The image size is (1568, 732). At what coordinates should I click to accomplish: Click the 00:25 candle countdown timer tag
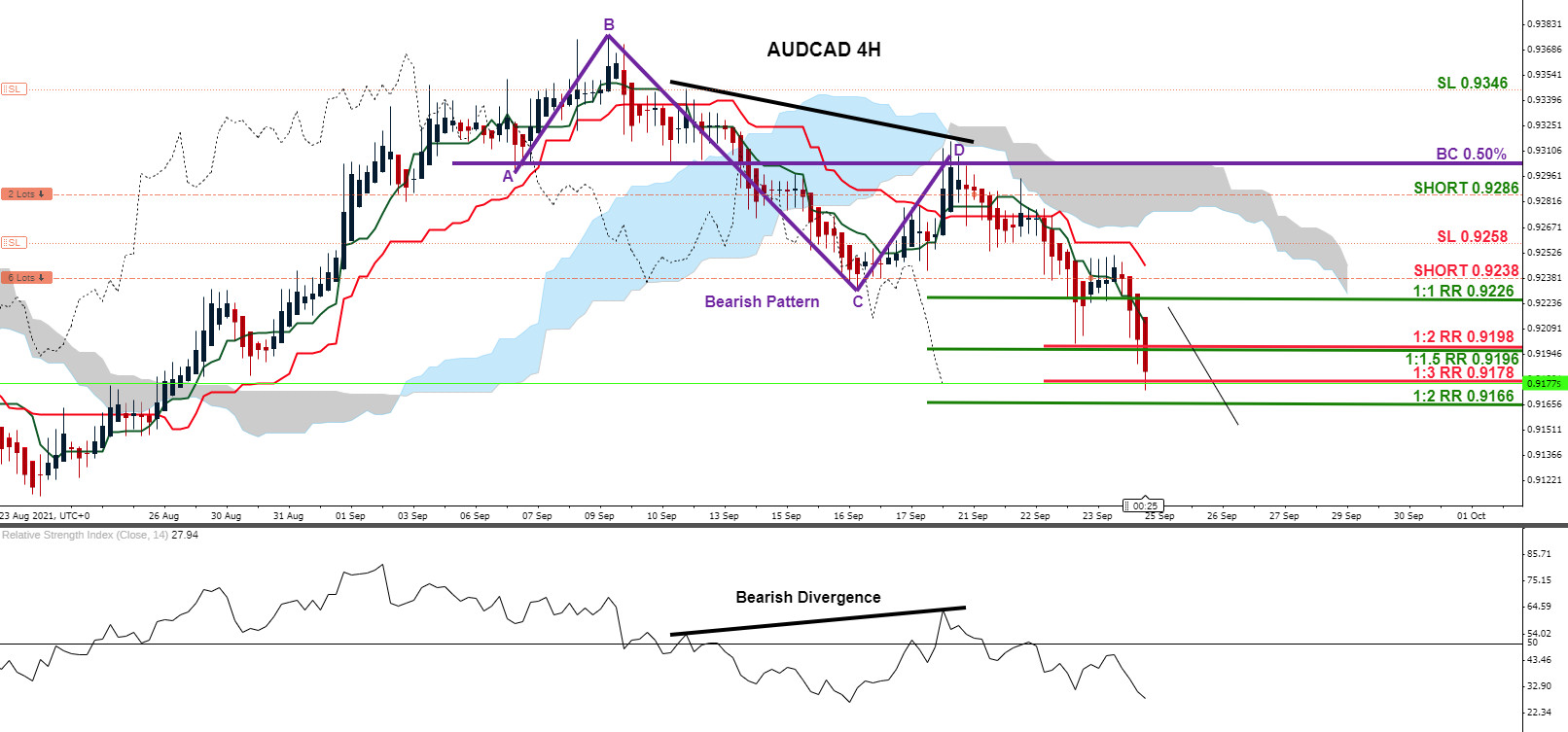pos(1144,505)
